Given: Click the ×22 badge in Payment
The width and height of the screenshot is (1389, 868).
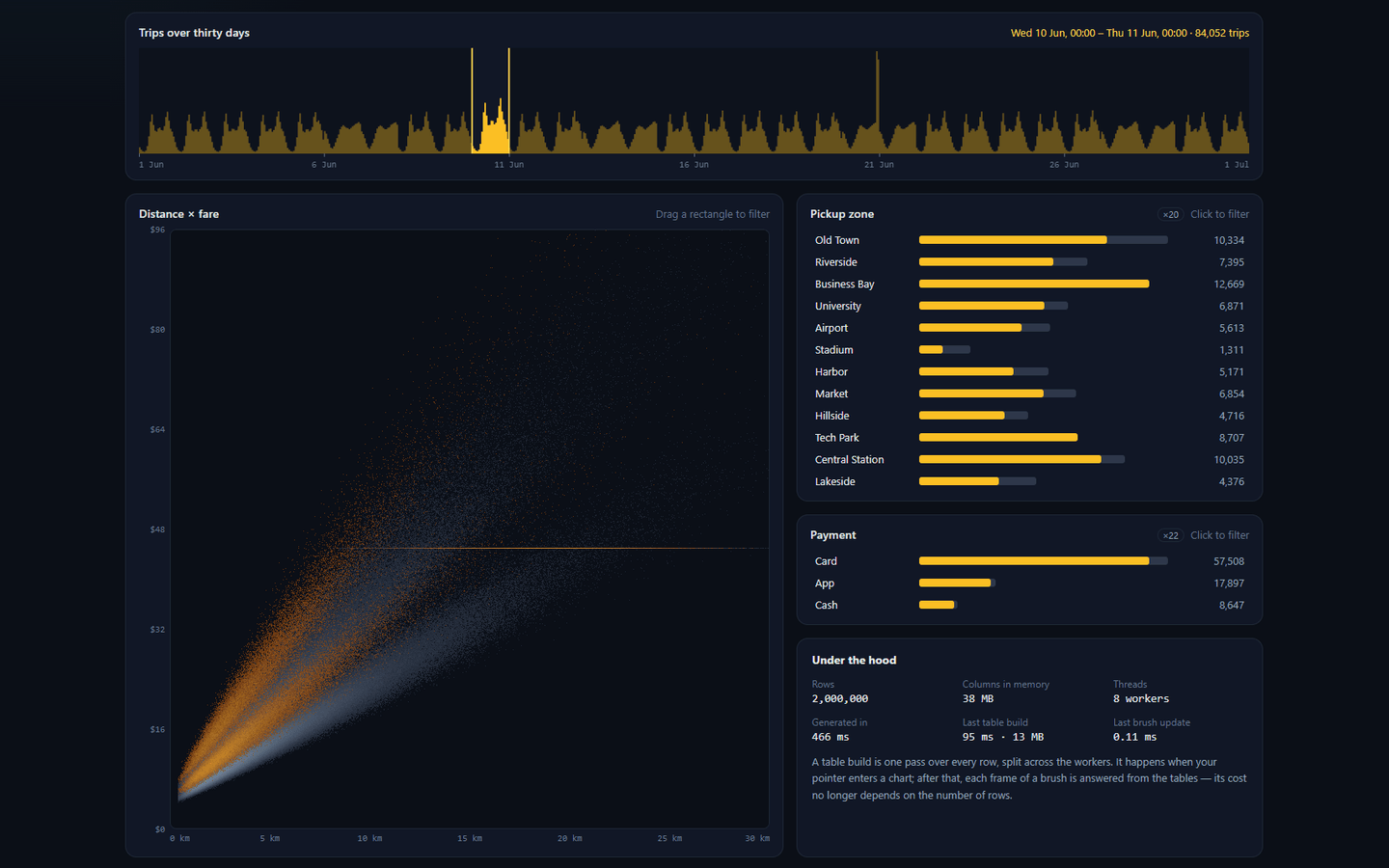Looking at the screenshot, I should tap(1170, 535).
